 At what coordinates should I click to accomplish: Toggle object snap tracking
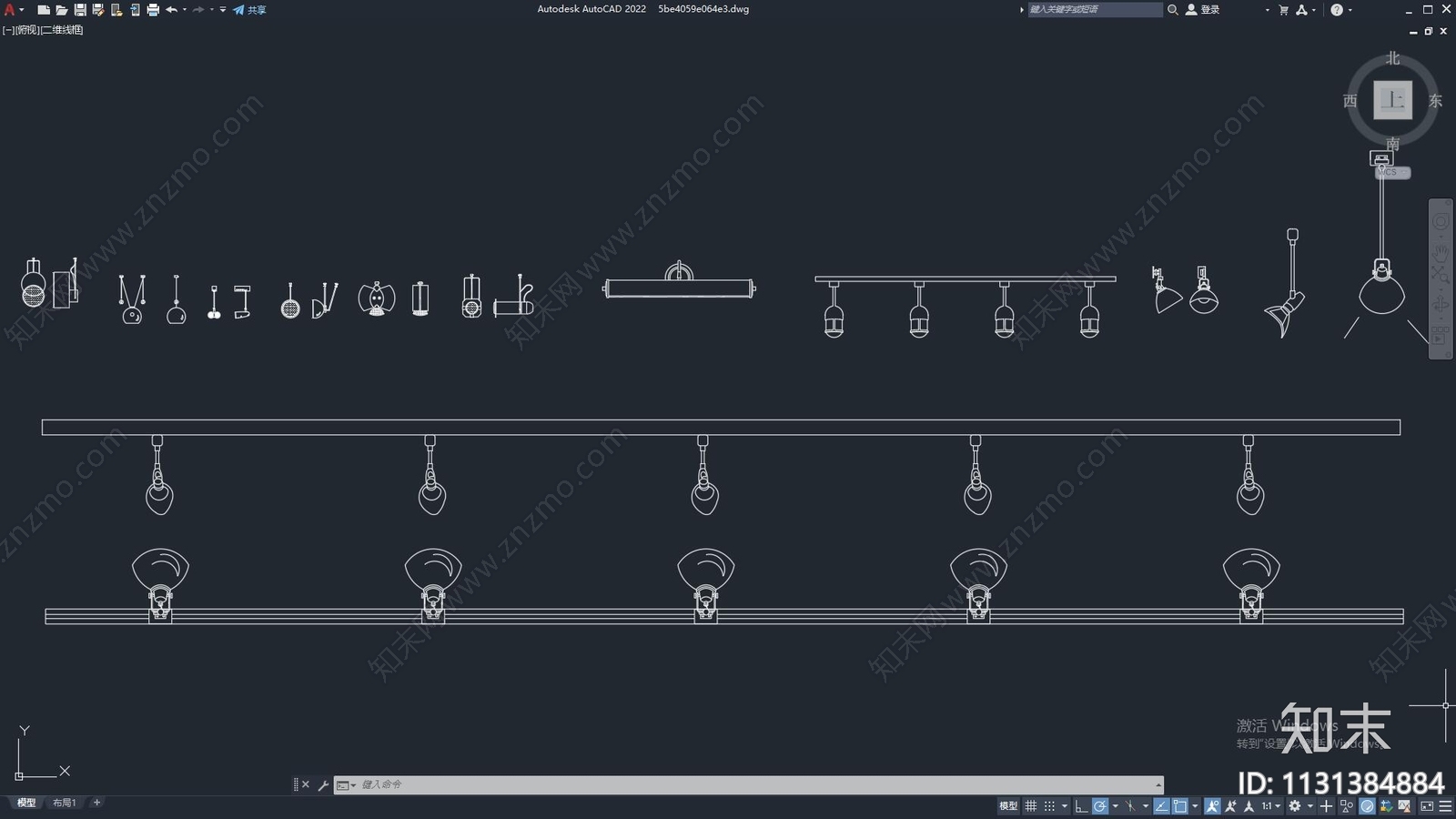click(x=1161, y=806)
